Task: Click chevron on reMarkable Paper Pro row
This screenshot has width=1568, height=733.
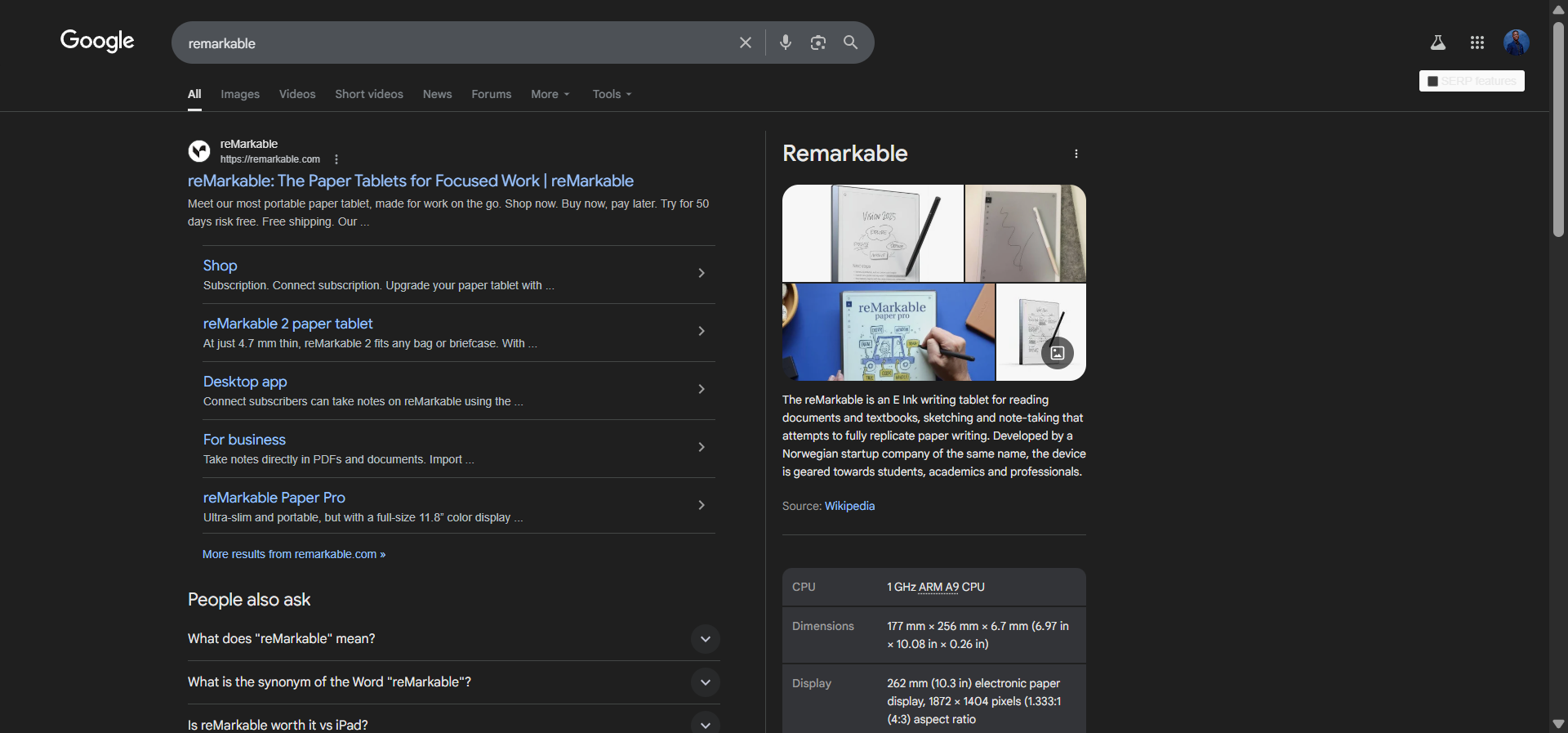Action: (702, 505)
